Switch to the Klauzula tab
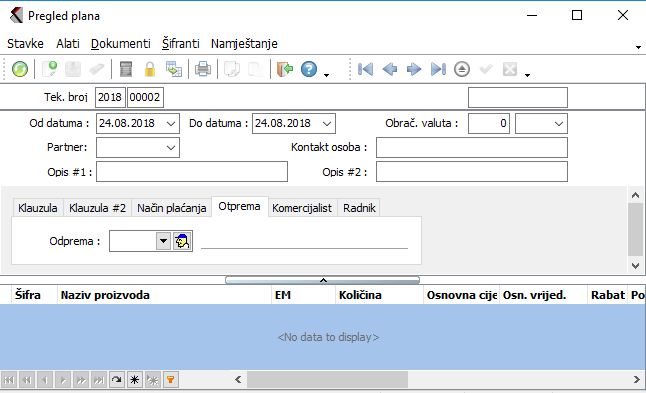The width and height of the screenshot is (646, 393). click(38, 208)
